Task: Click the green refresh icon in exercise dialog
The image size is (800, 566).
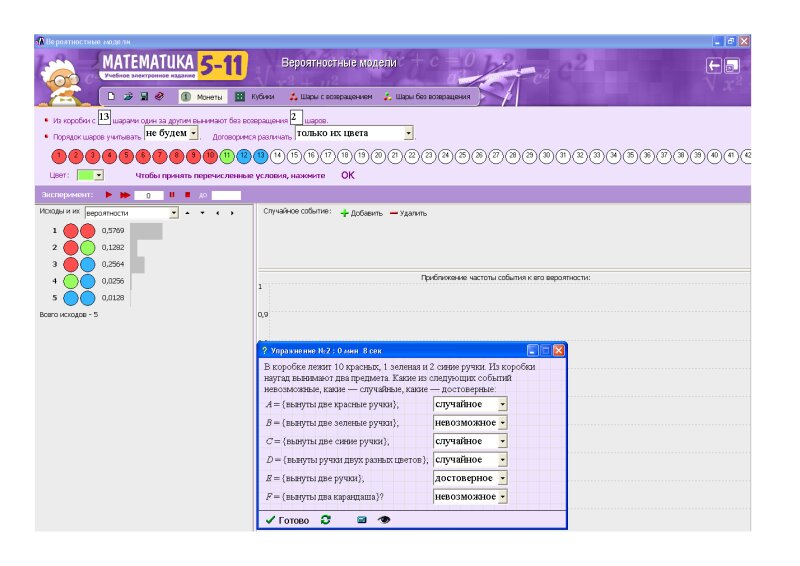Action: [325, 520]
